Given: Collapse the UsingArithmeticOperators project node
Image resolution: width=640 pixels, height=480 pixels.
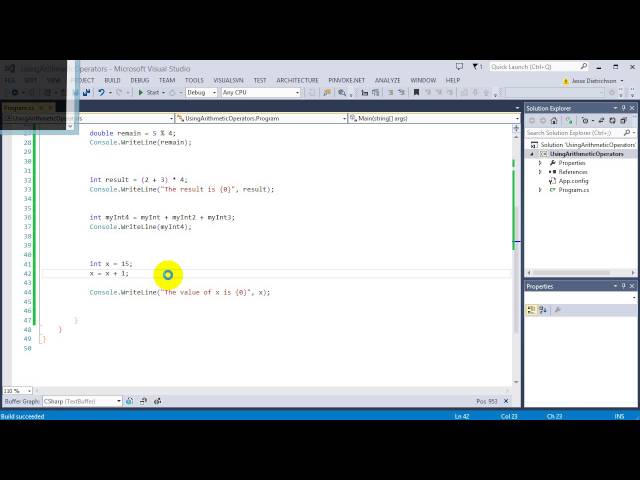Looking at the screenshot, I should tap(532, 154).
